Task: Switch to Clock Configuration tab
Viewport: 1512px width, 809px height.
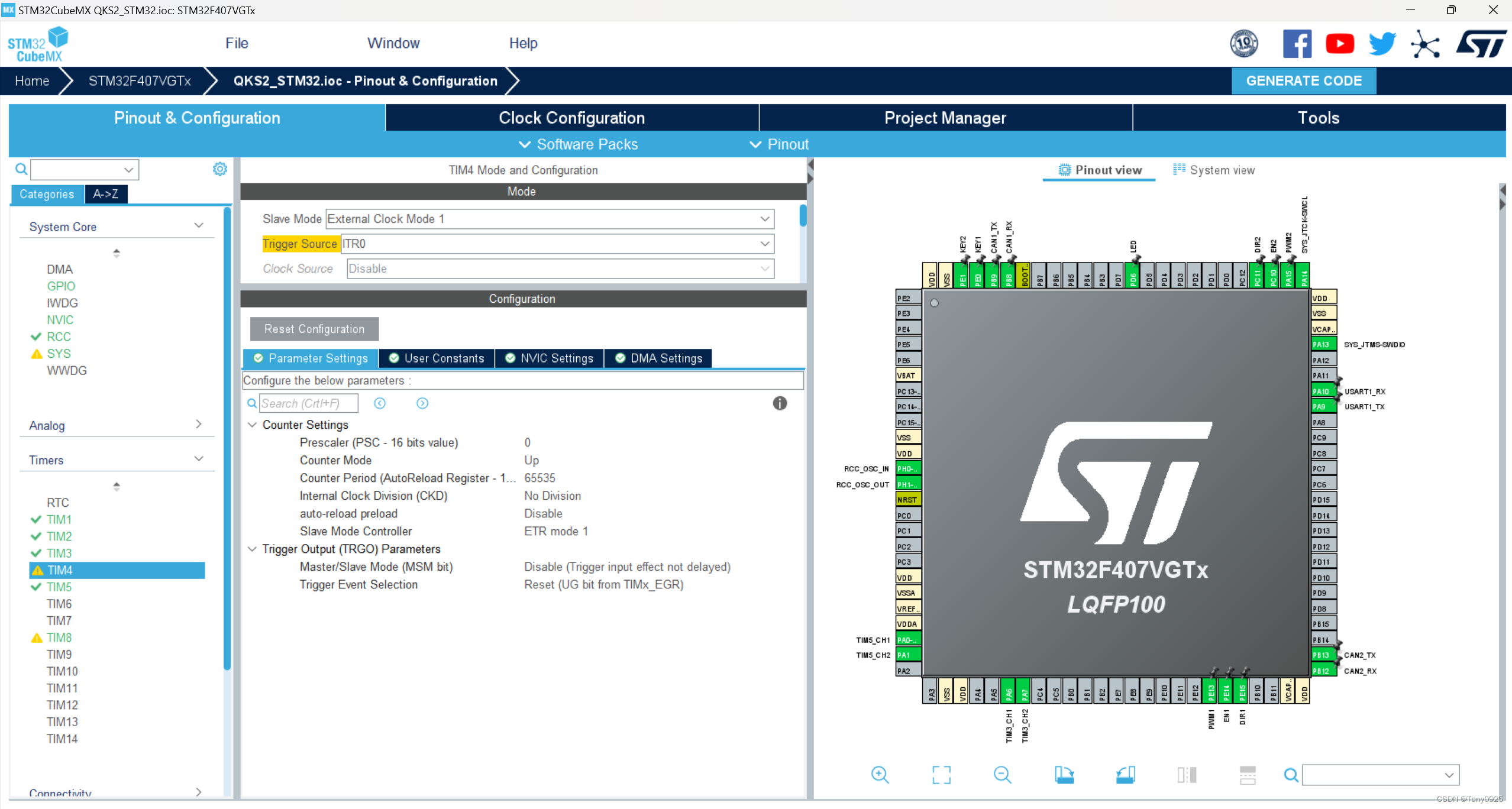Action: (x=571, y=118)
